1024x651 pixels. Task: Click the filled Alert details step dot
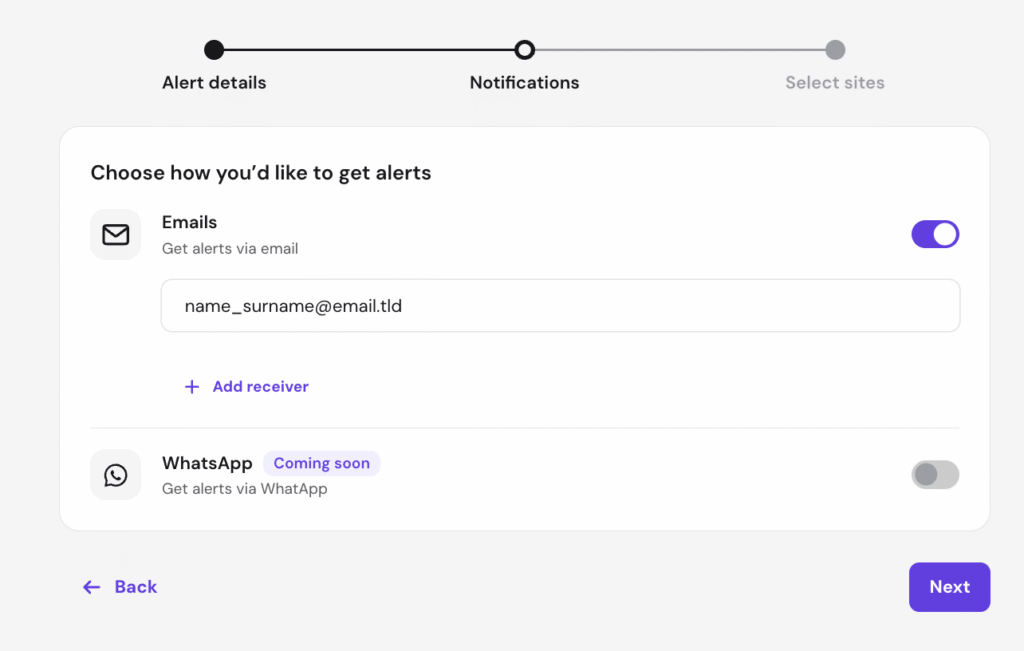coord(214,50)
